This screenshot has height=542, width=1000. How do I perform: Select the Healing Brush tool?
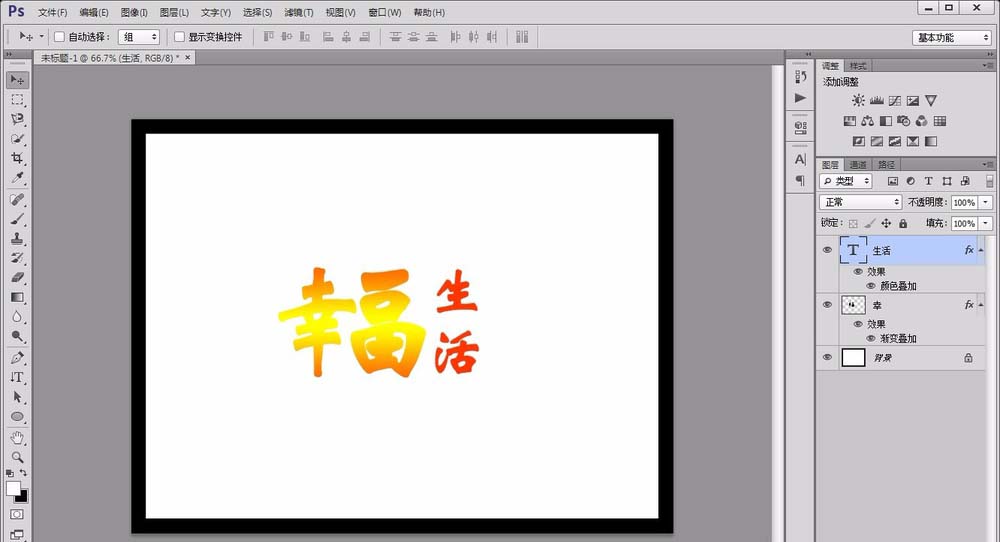(x=17, y=200)
